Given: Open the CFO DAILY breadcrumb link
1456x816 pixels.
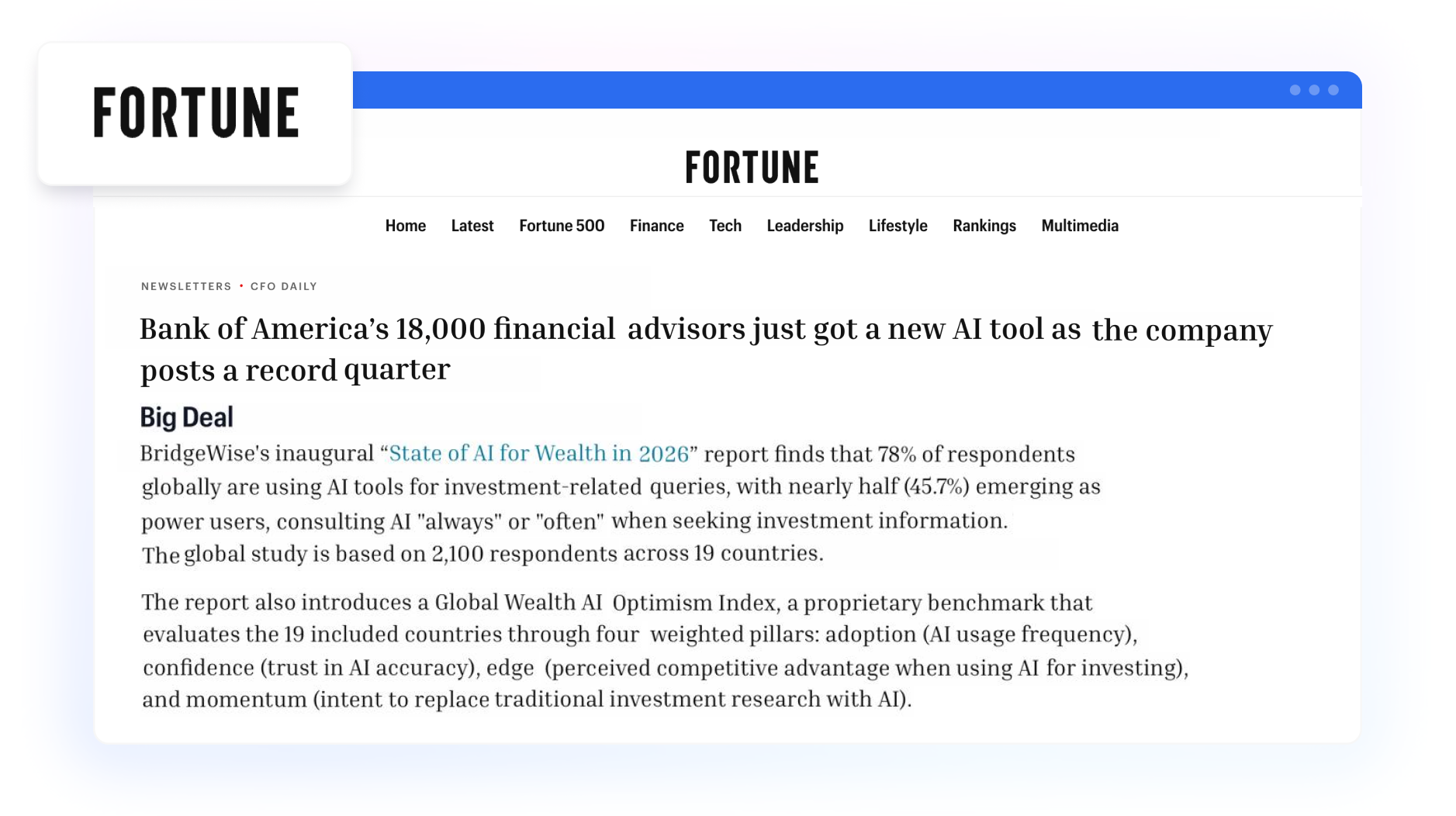Looking at the screenshot, I should pyautogui.click(x=282, y=285).
